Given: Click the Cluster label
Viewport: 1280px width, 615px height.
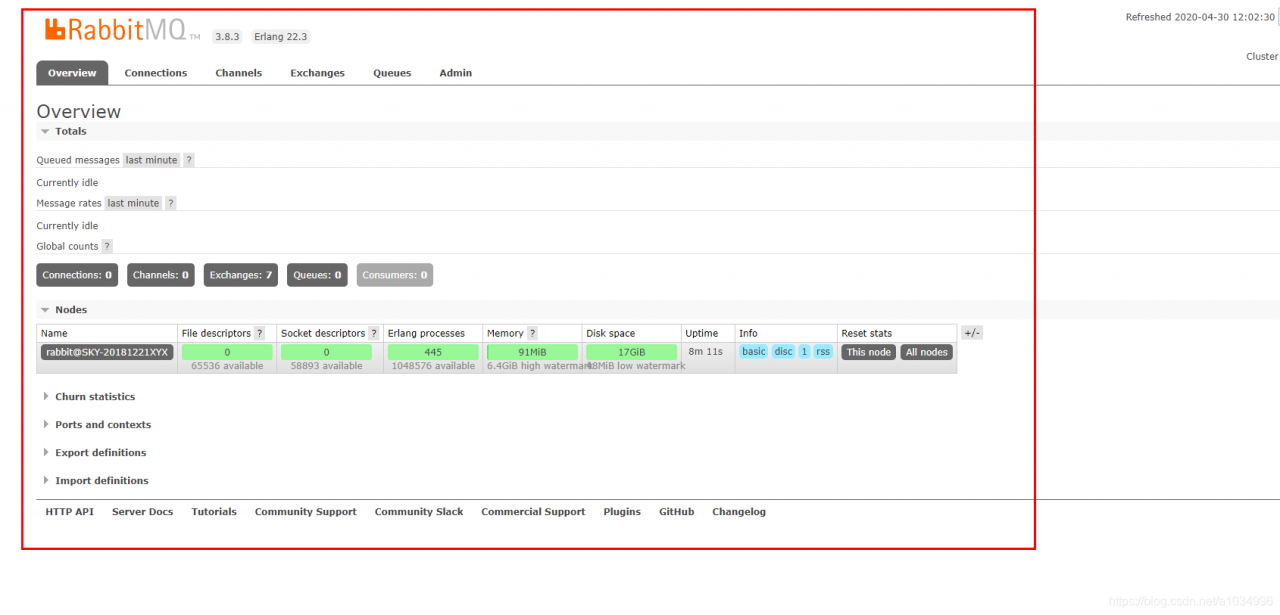Looking at the screenshot, I should click(x=1262, y=56).
